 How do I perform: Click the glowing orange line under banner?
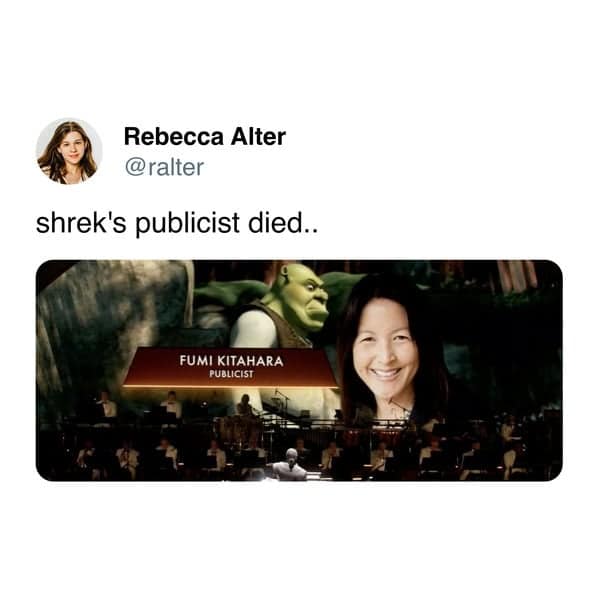pos(231,387)
